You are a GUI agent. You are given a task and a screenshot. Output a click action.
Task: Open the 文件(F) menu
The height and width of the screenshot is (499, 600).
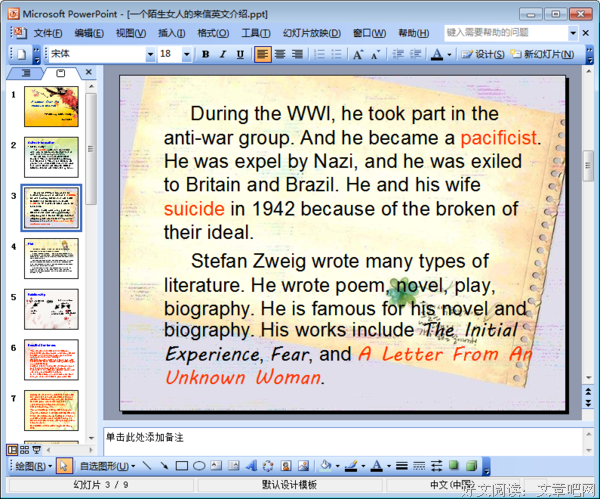click(48, 33)
